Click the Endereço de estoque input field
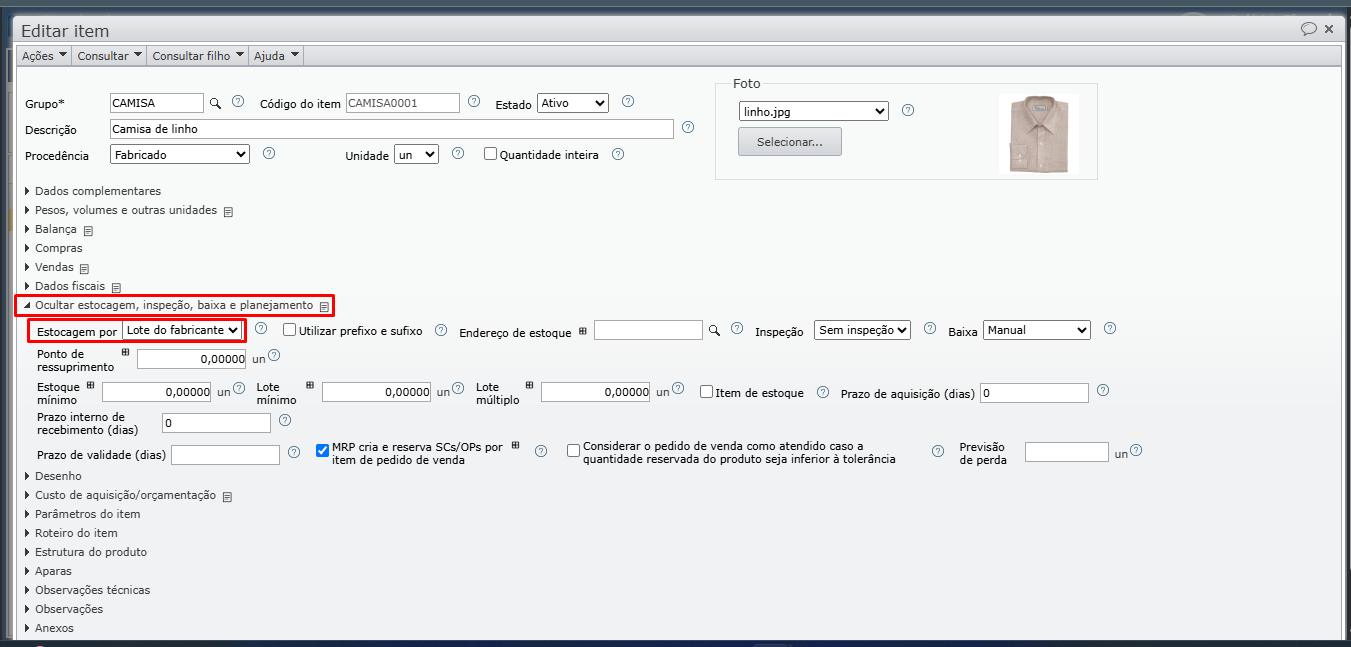 [648, 330]
